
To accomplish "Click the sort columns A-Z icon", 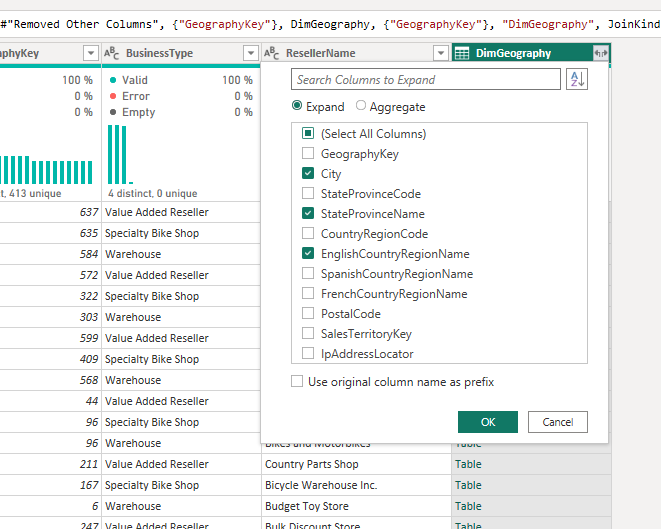I will [577, 80].
